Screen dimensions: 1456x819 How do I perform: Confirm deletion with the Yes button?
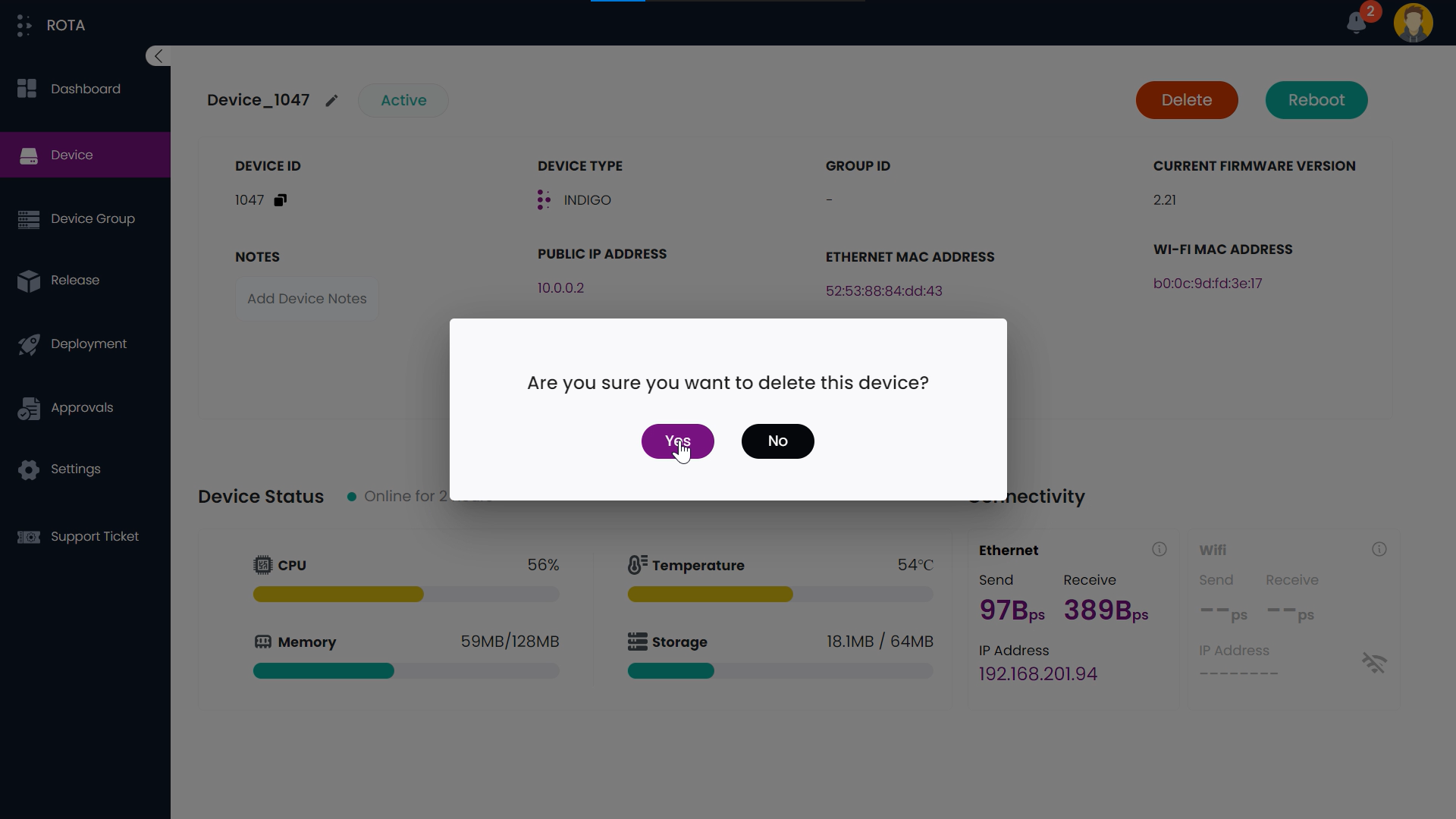tap(677, 441)
